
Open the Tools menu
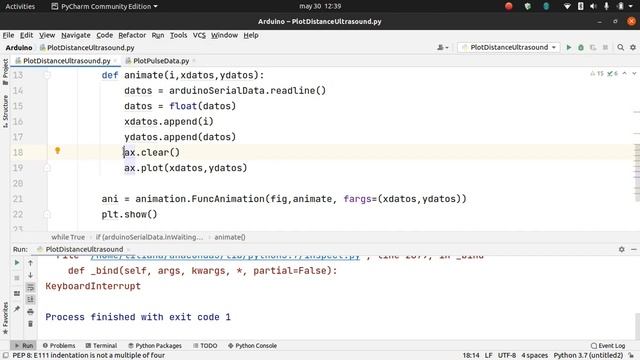(178, 35)
